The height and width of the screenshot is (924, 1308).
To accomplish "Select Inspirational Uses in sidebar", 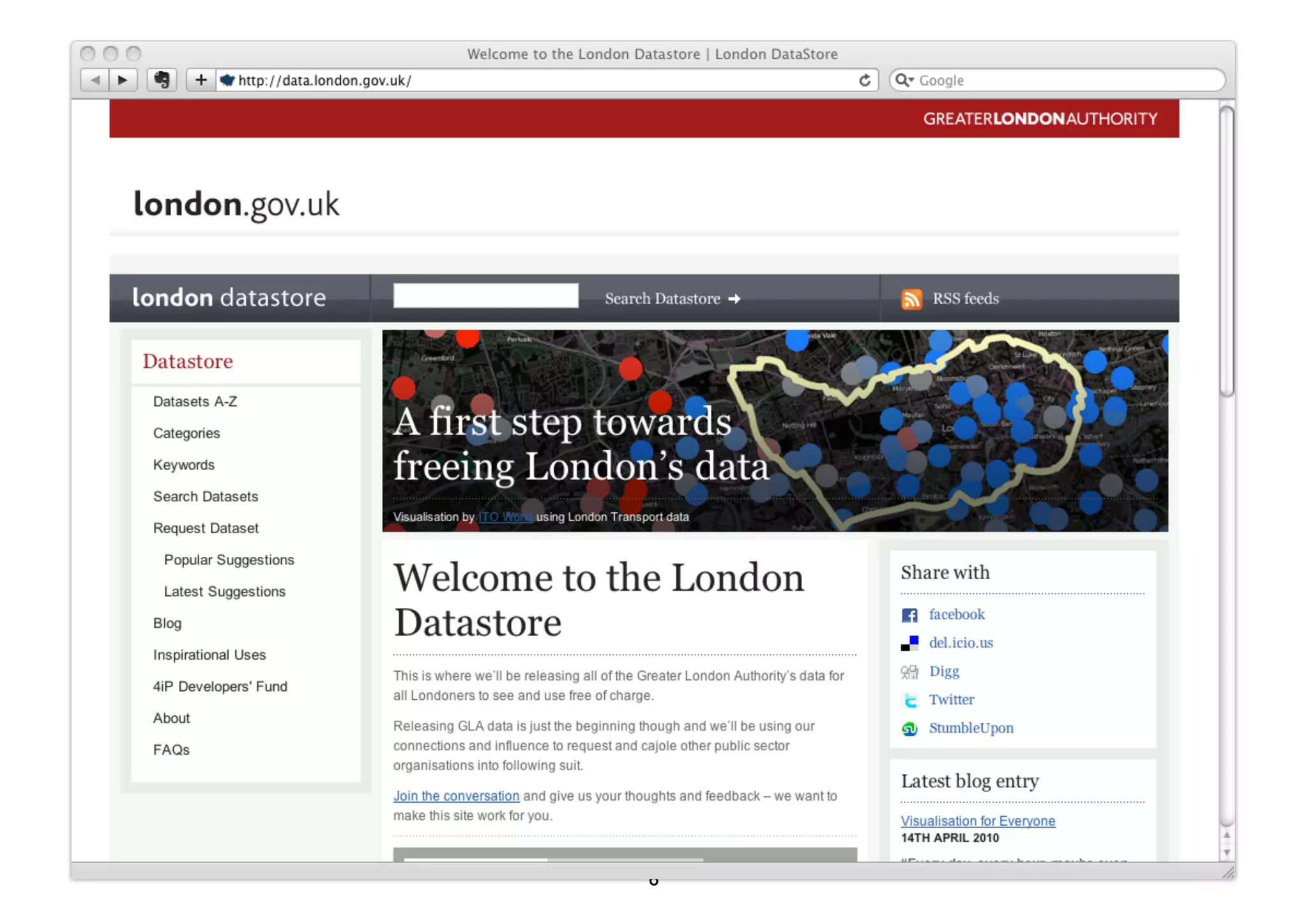I will 209,655.
